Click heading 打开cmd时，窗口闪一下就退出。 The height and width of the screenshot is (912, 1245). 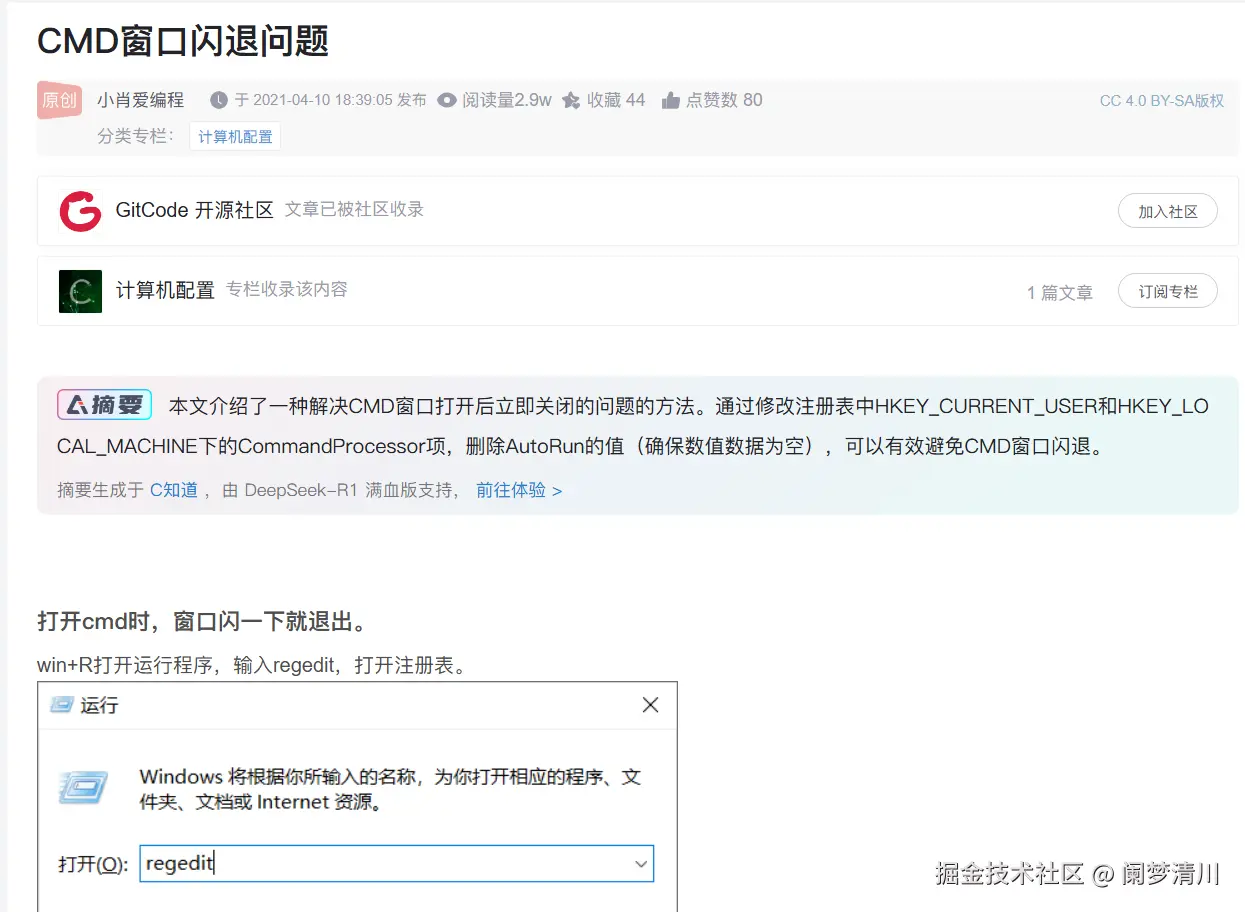[x=205, y=621]
